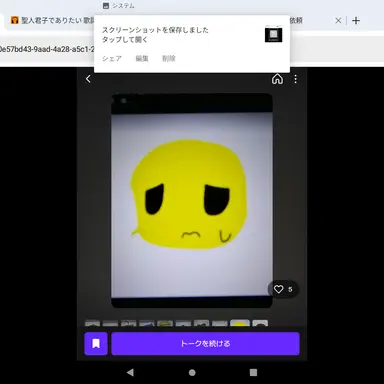
Task: Tap the Android recent apps square
Action: click(253, 372)
